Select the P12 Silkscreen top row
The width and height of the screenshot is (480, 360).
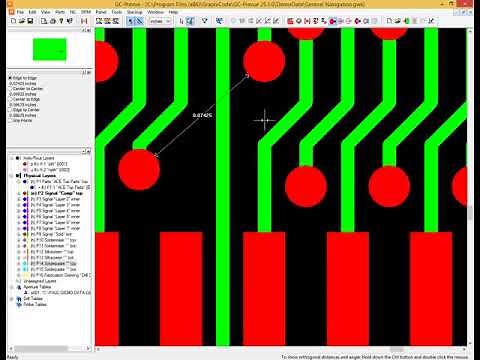click(52, 252)
